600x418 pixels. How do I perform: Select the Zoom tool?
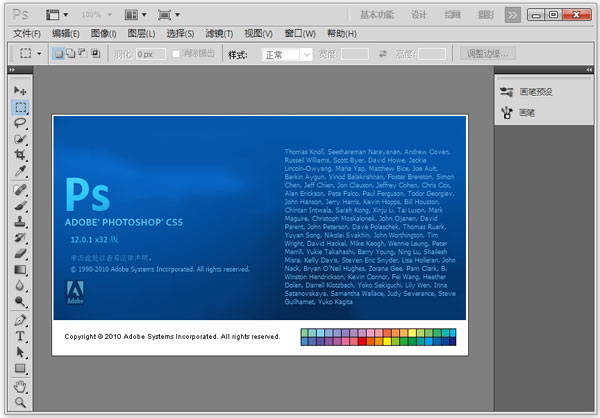[x=20, y=402]
